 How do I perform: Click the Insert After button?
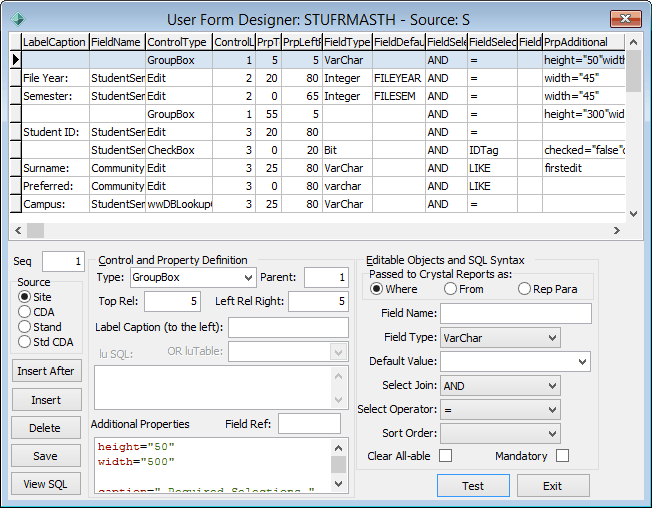tap(46, 371)
